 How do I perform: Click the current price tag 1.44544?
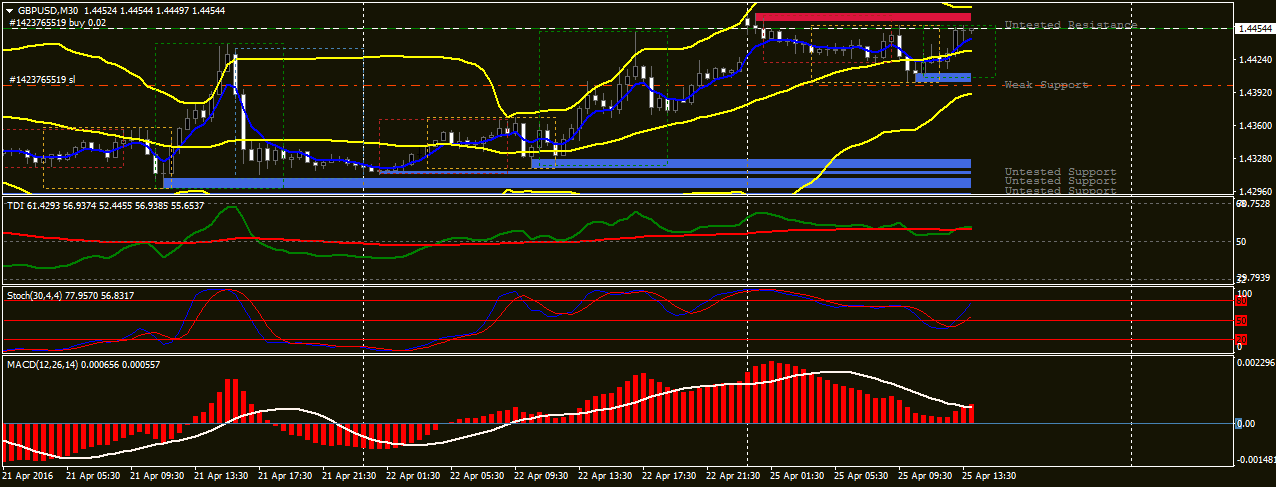tap(1255, 30)
